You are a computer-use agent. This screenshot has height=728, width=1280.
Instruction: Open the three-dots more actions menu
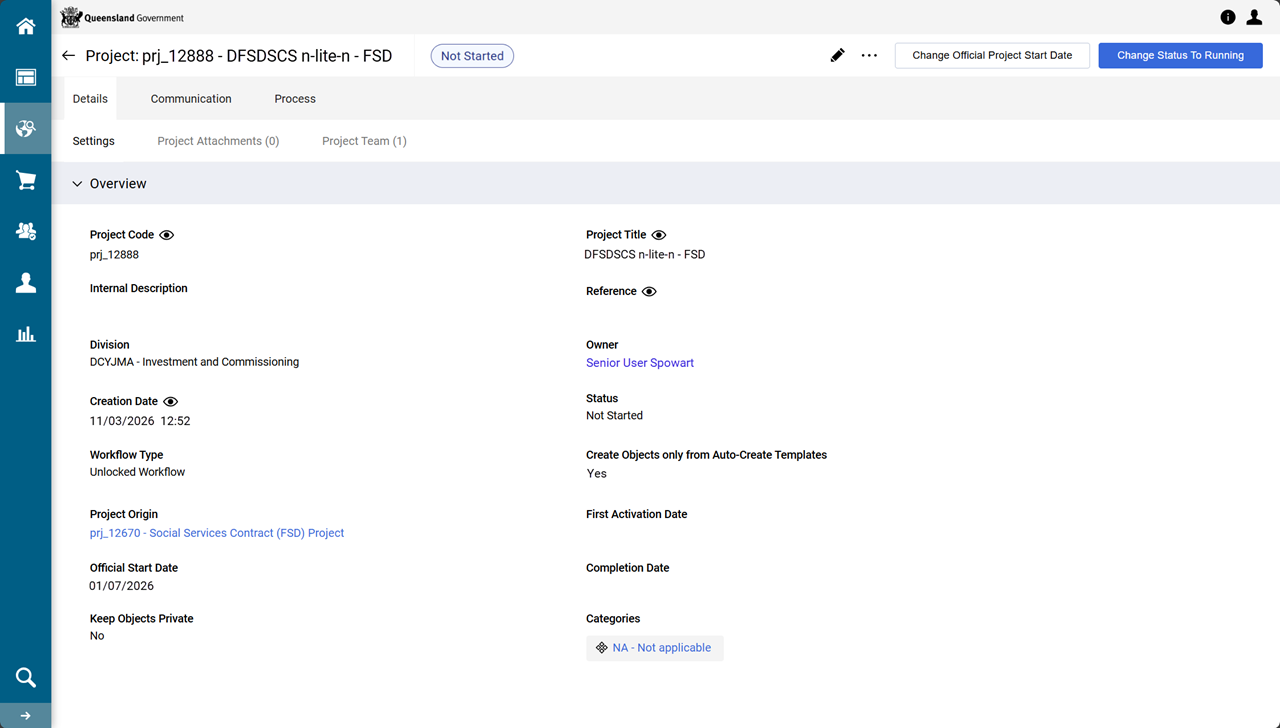click(x=869, y=56)
